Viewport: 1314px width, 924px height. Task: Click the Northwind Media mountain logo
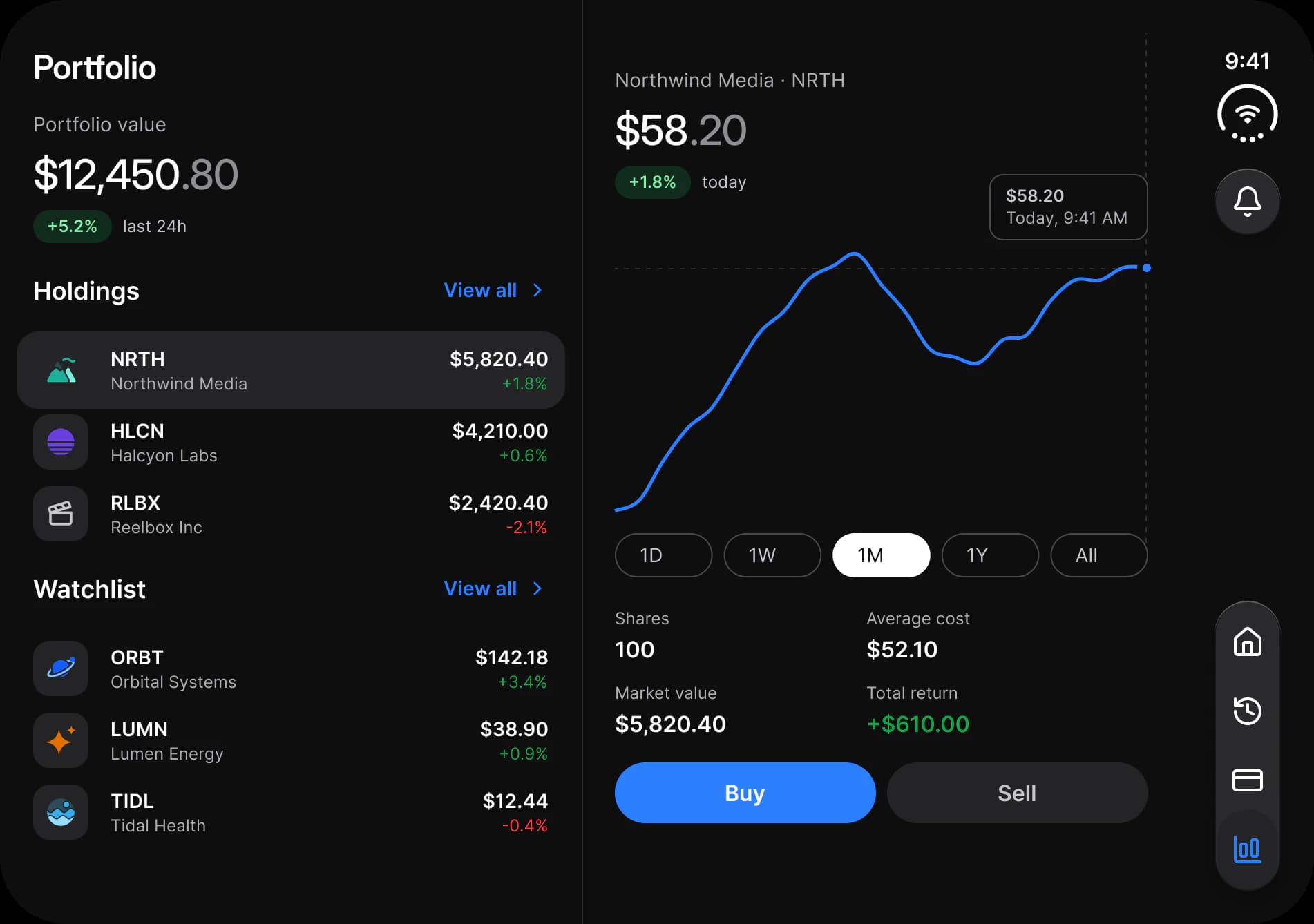61,370
